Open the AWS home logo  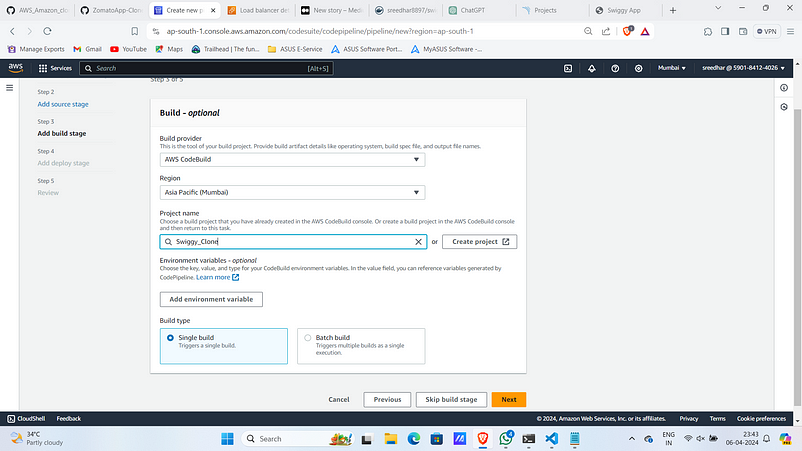pos(15,68)
